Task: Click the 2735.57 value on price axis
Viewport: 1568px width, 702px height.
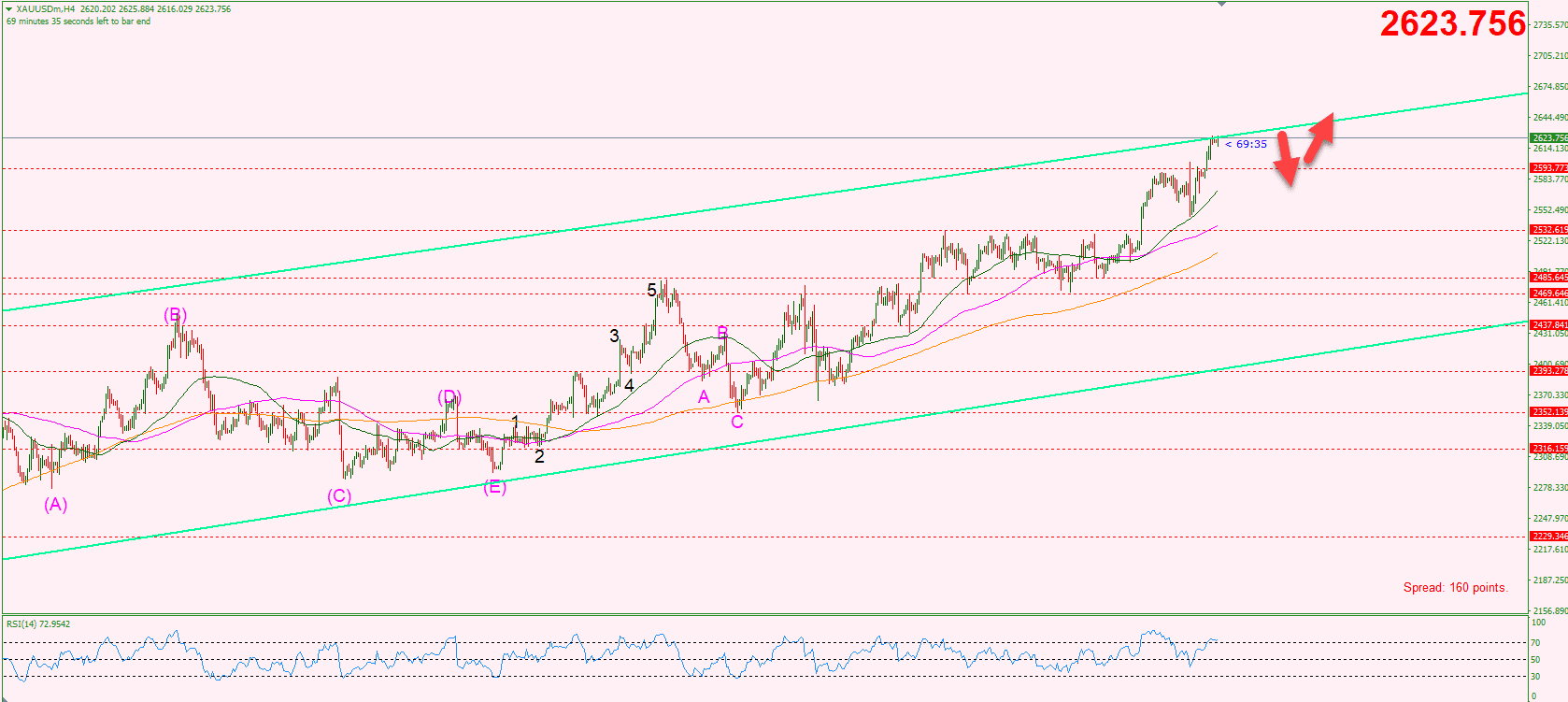Action: (x=1550, y=25)
